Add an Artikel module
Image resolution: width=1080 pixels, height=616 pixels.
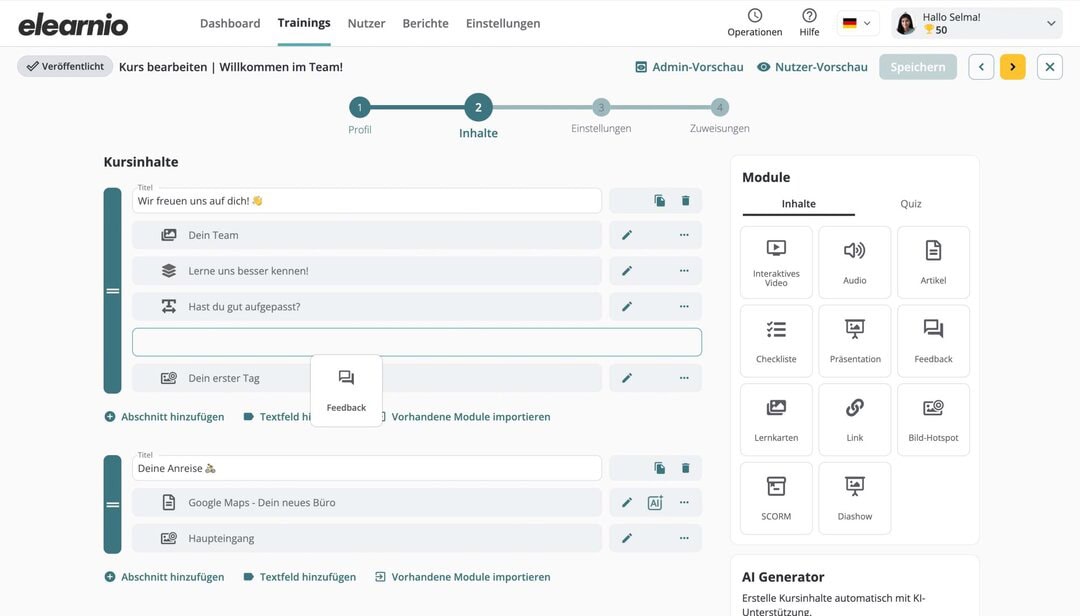(933, 263)
